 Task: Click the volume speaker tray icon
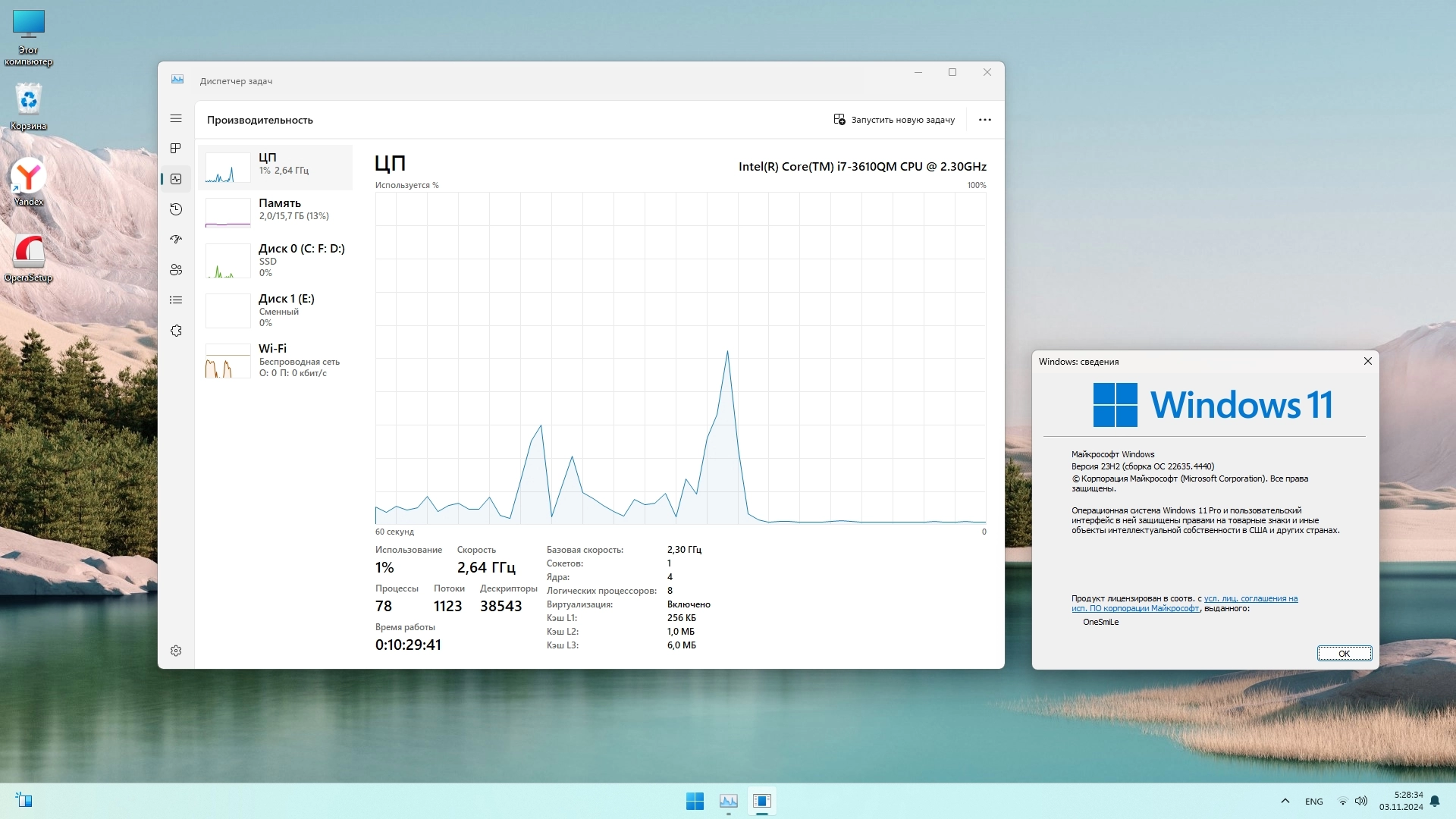tap(1361, 801)
